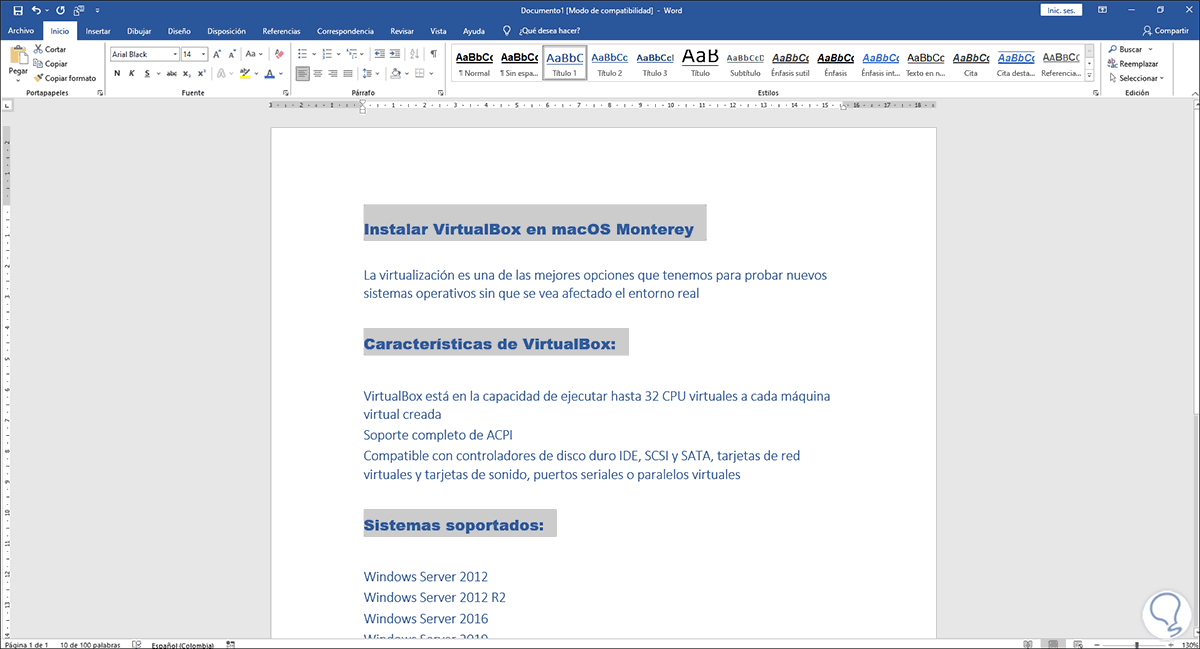This screenshot has width=1200, height=649.
Task: Open the Aa change case dropdown
Action: [x=254, y=54]
